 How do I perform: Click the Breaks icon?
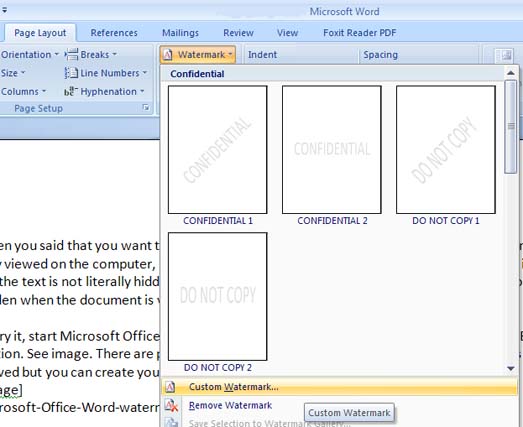[71, 54]
